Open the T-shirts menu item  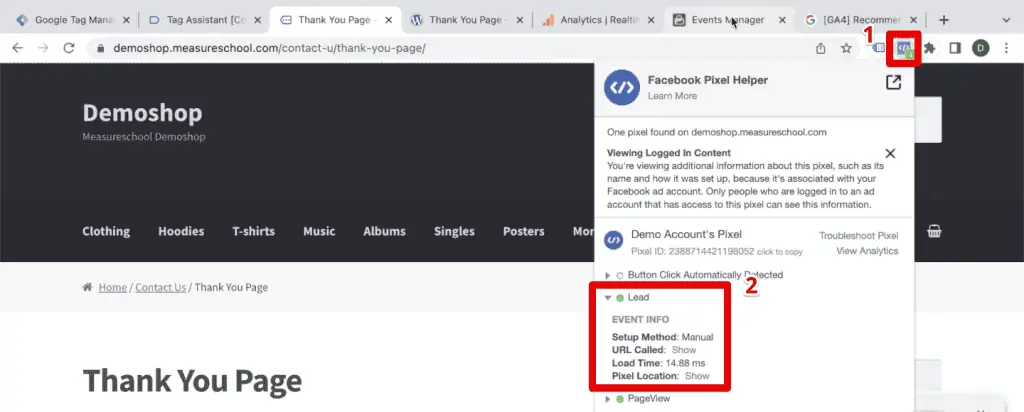[x=253, y=231]
